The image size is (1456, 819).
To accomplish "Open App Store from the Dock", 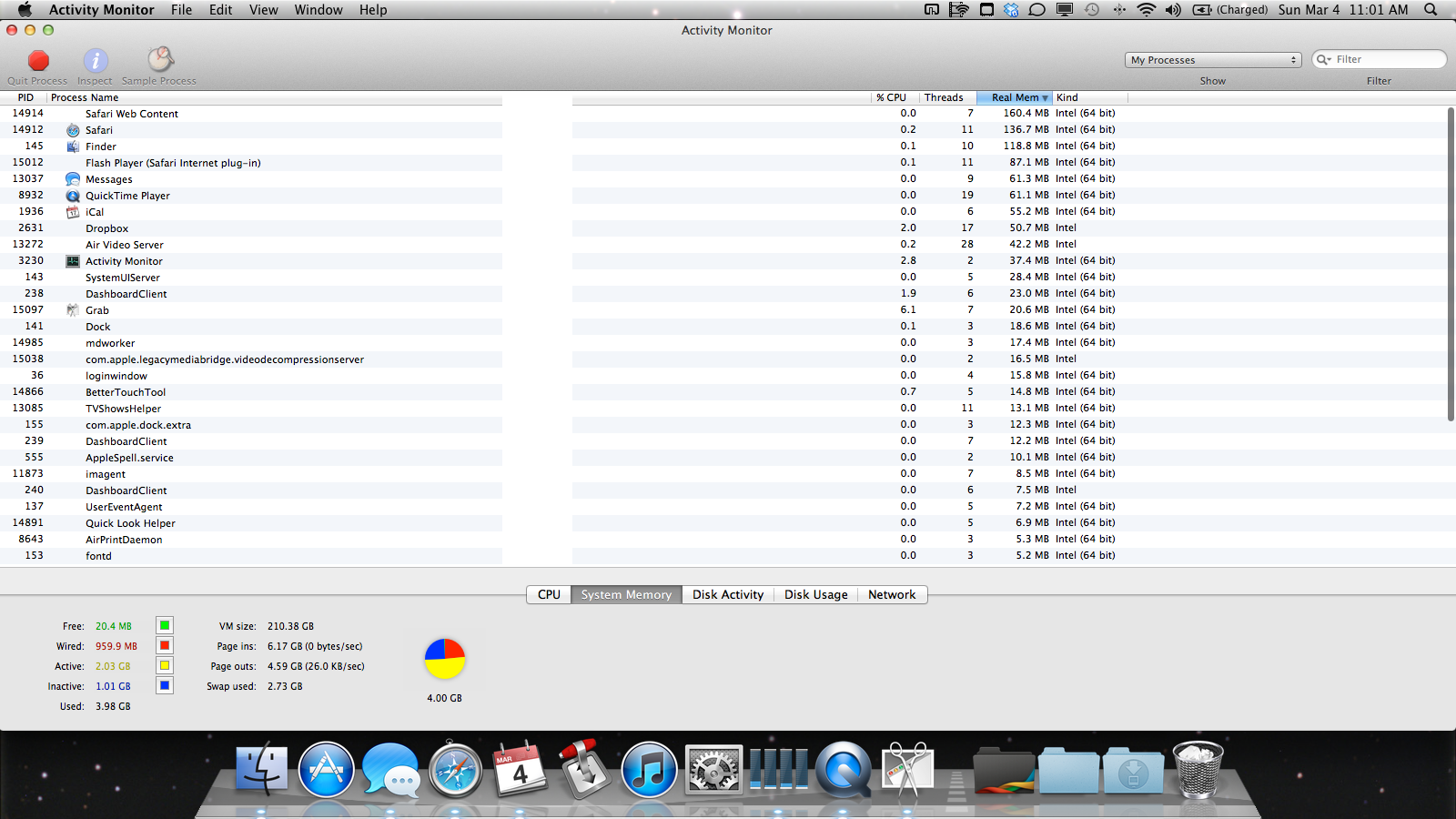I will [x=326, y=770].
